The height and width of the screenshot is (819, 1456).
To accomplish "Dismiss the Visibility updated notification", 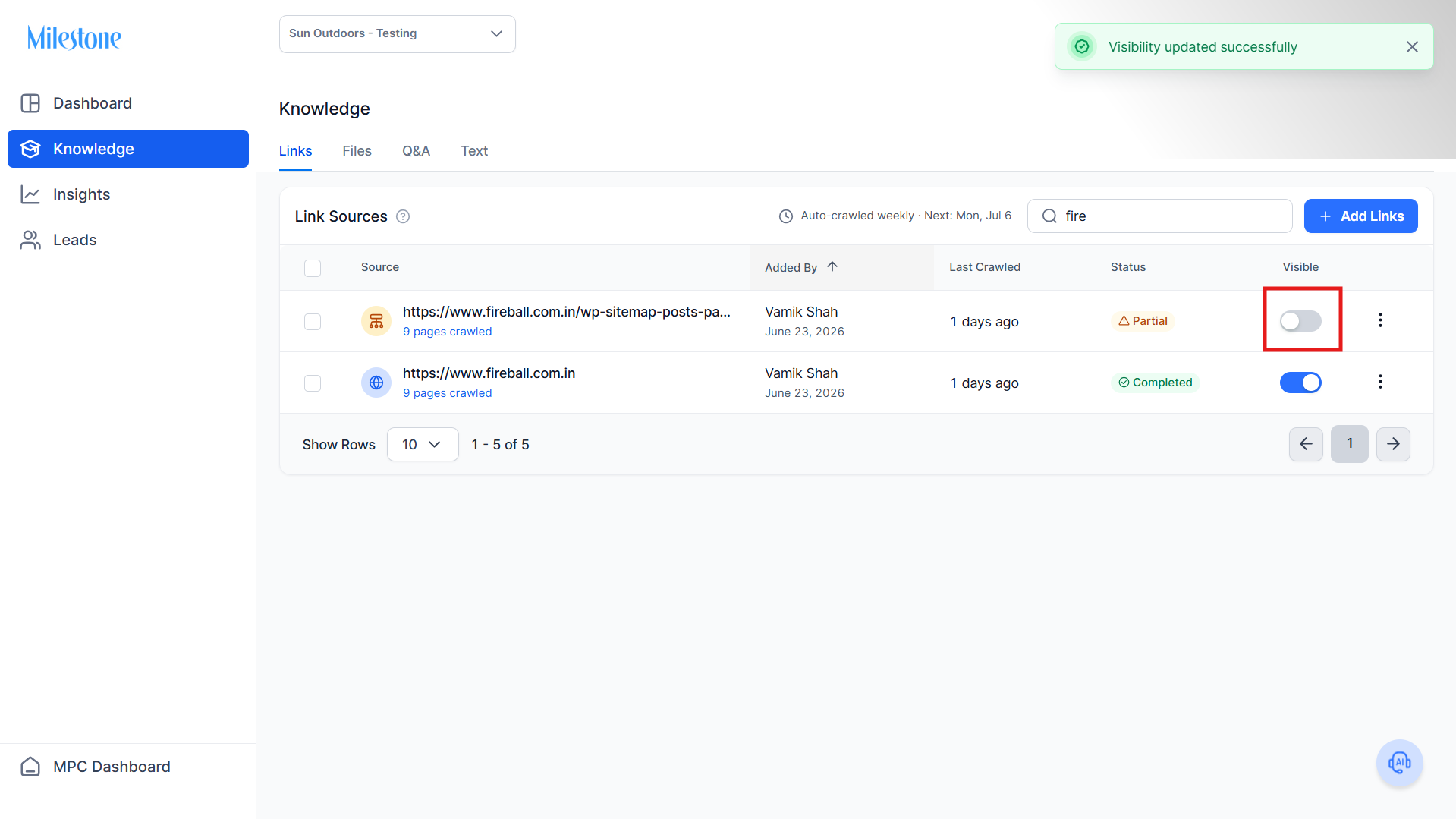I will 1412,47.
